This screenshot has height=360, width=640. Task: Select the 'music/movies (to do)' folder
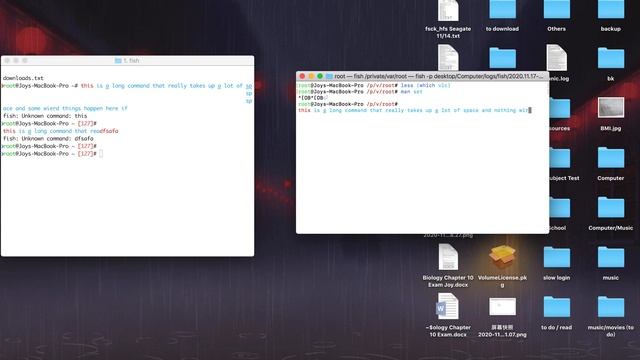611,307
